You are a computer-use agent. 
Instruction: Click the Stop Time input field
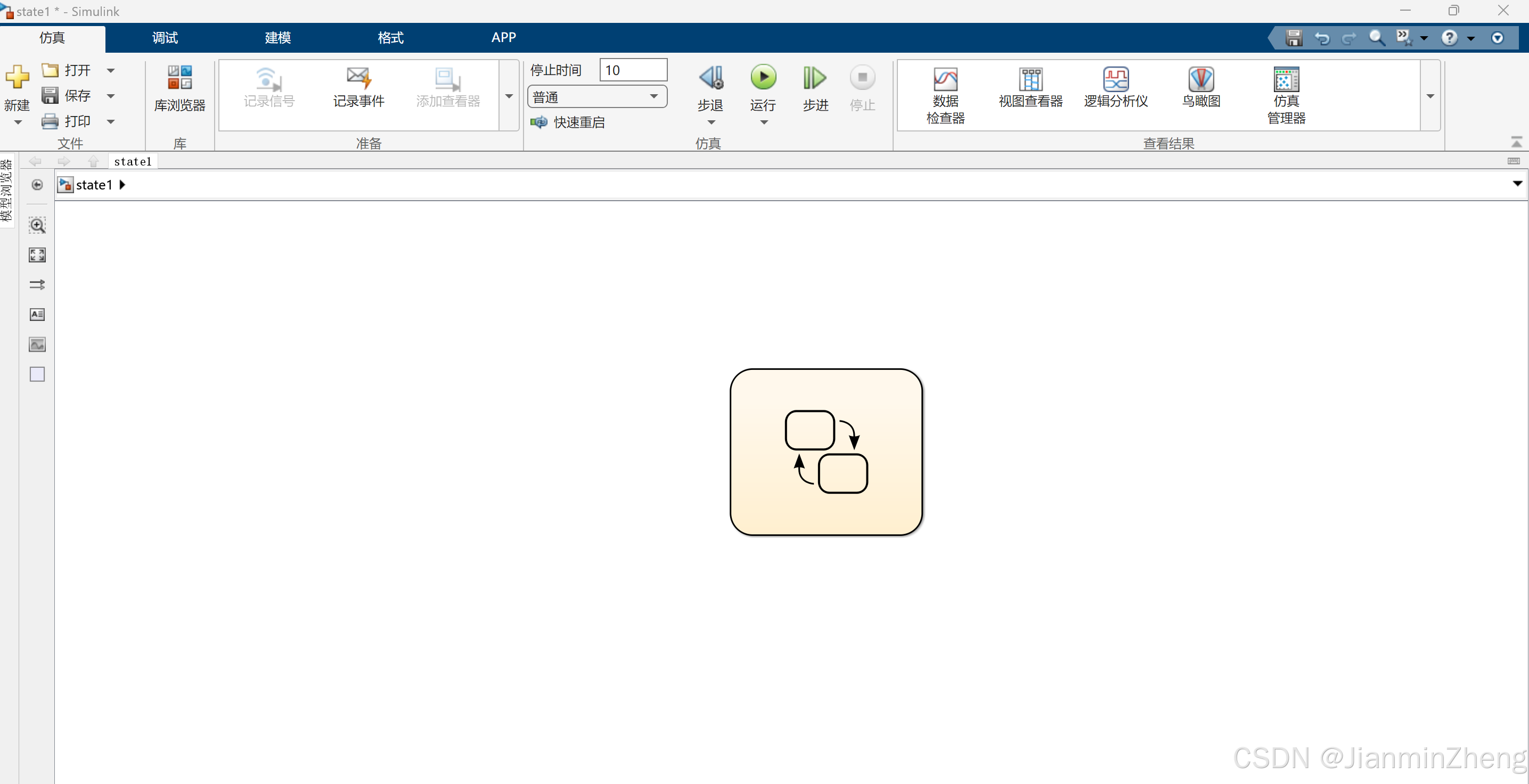633,70
